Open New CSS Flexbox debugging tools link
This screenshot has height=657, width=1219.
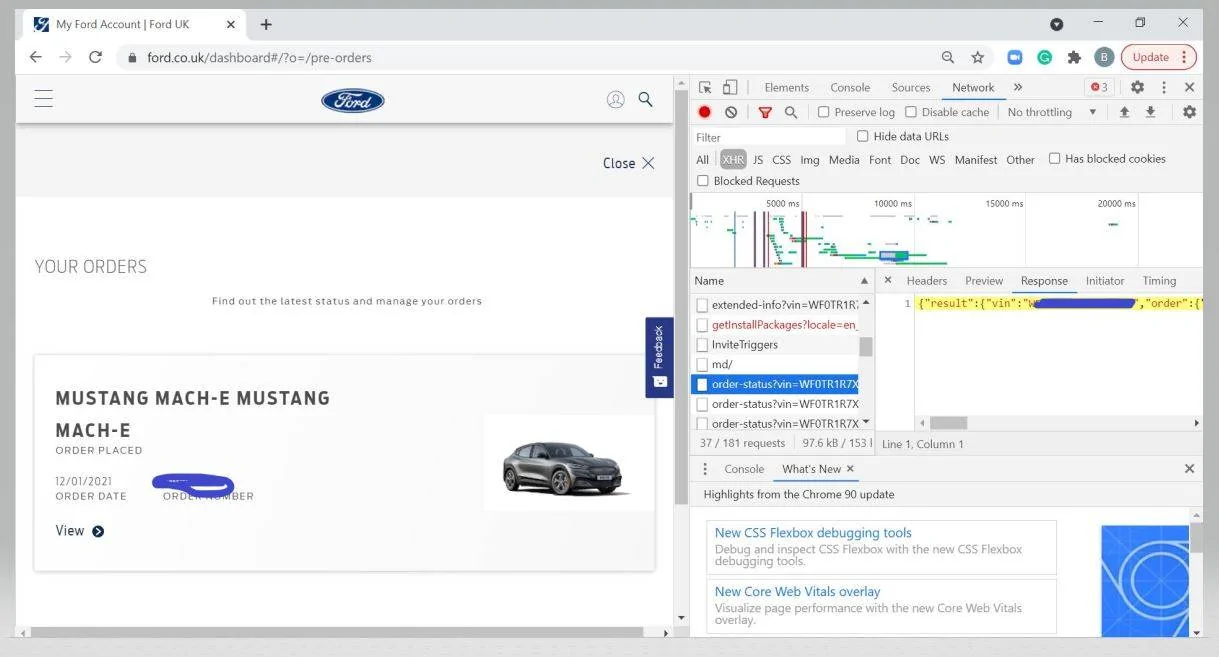(813, 533)
